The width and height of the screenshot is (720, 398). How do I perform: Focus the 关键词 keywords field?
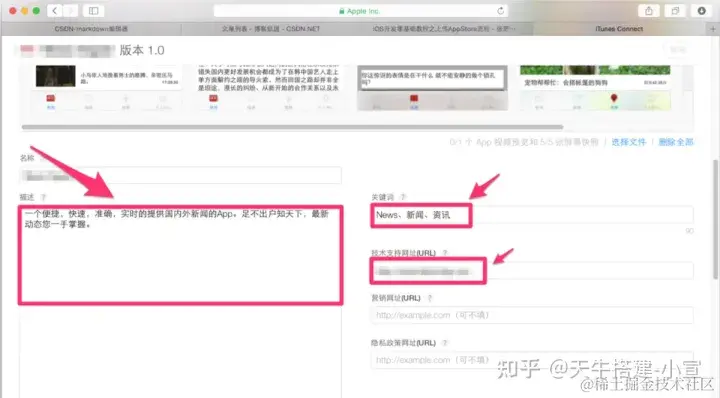(532, 215)
